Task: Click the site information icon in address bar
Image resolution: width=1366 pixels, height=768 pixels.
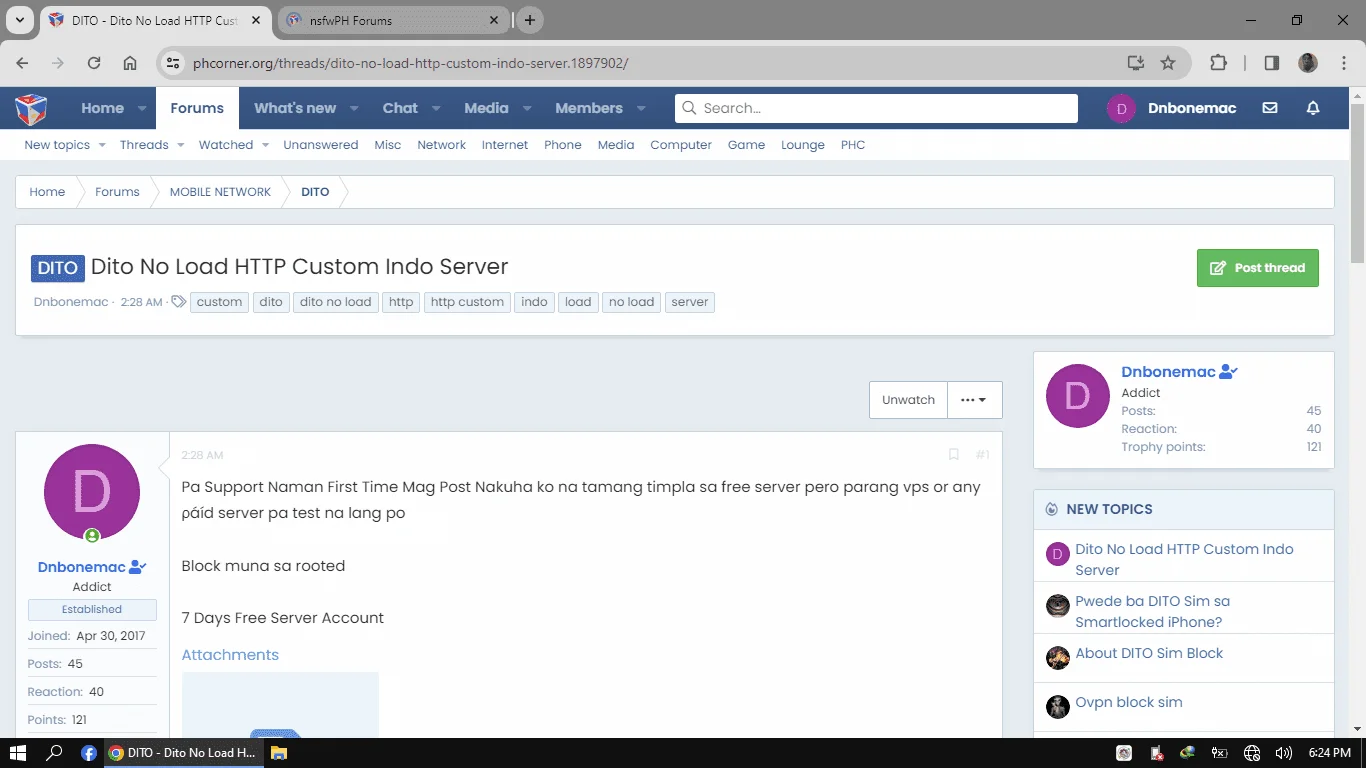Action: pyautogui.click(x=173, y=63)
